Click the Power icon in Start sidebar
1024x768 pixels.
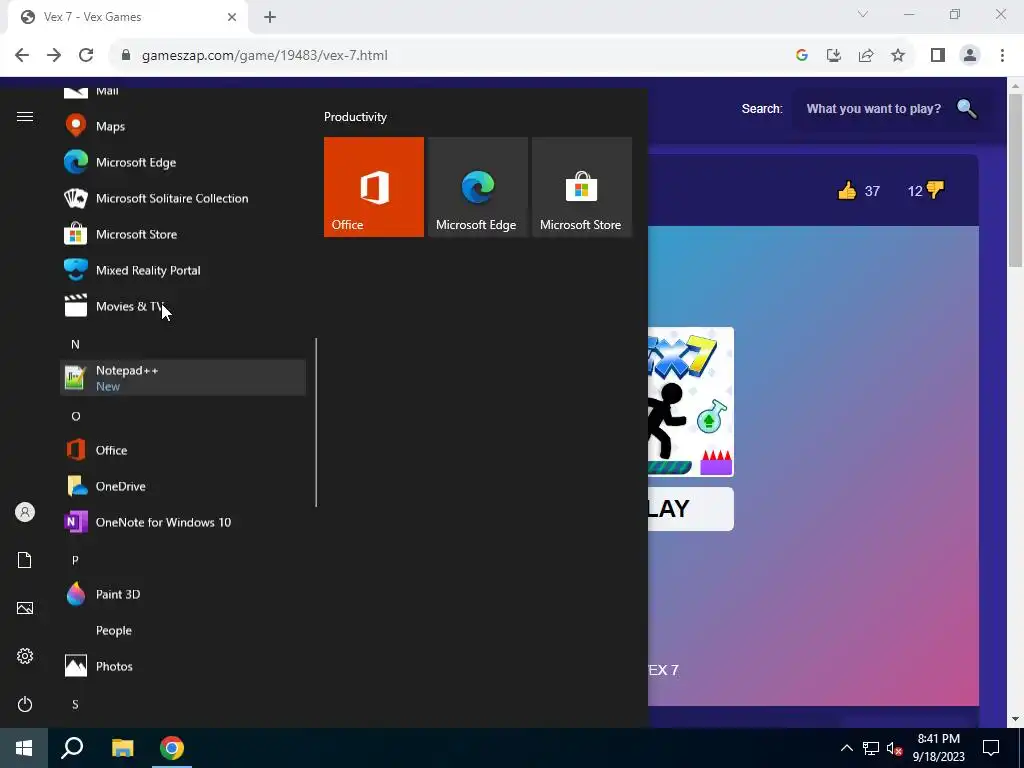(x=25, y=704)
